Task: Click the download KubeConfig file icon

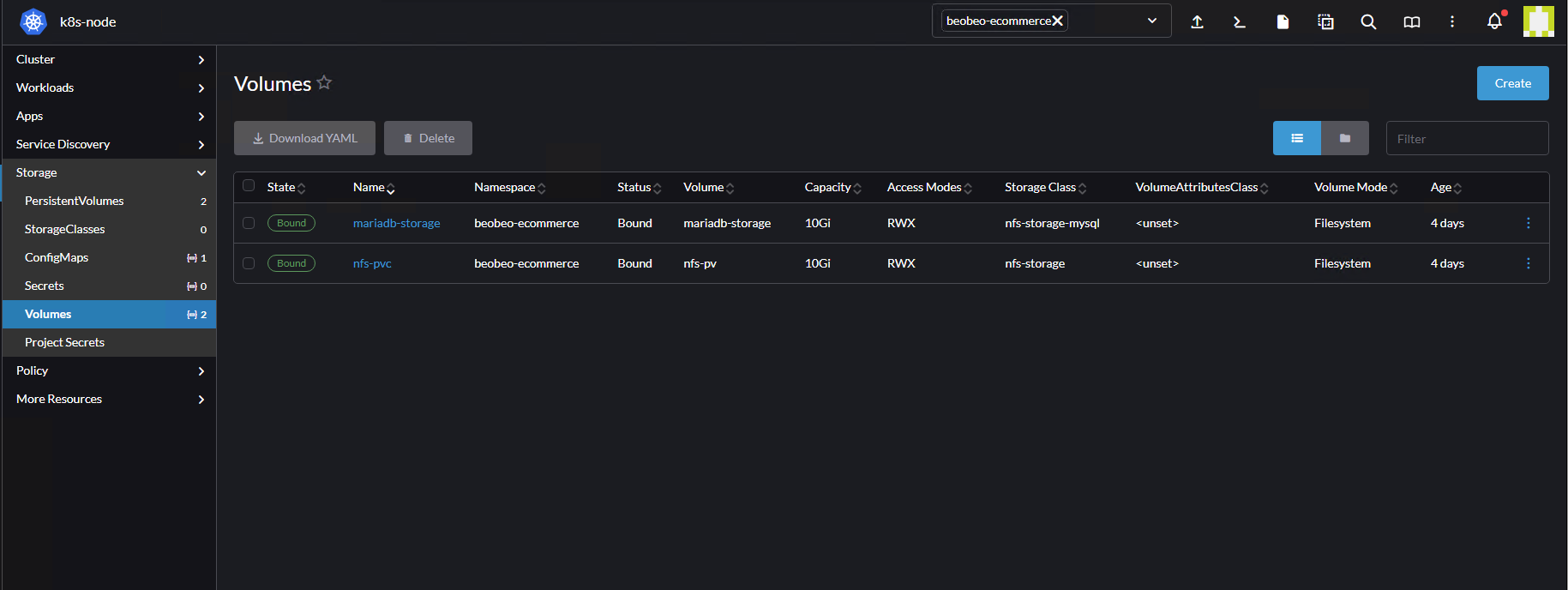Action: pyautogui.click(x=1283, y=22)
